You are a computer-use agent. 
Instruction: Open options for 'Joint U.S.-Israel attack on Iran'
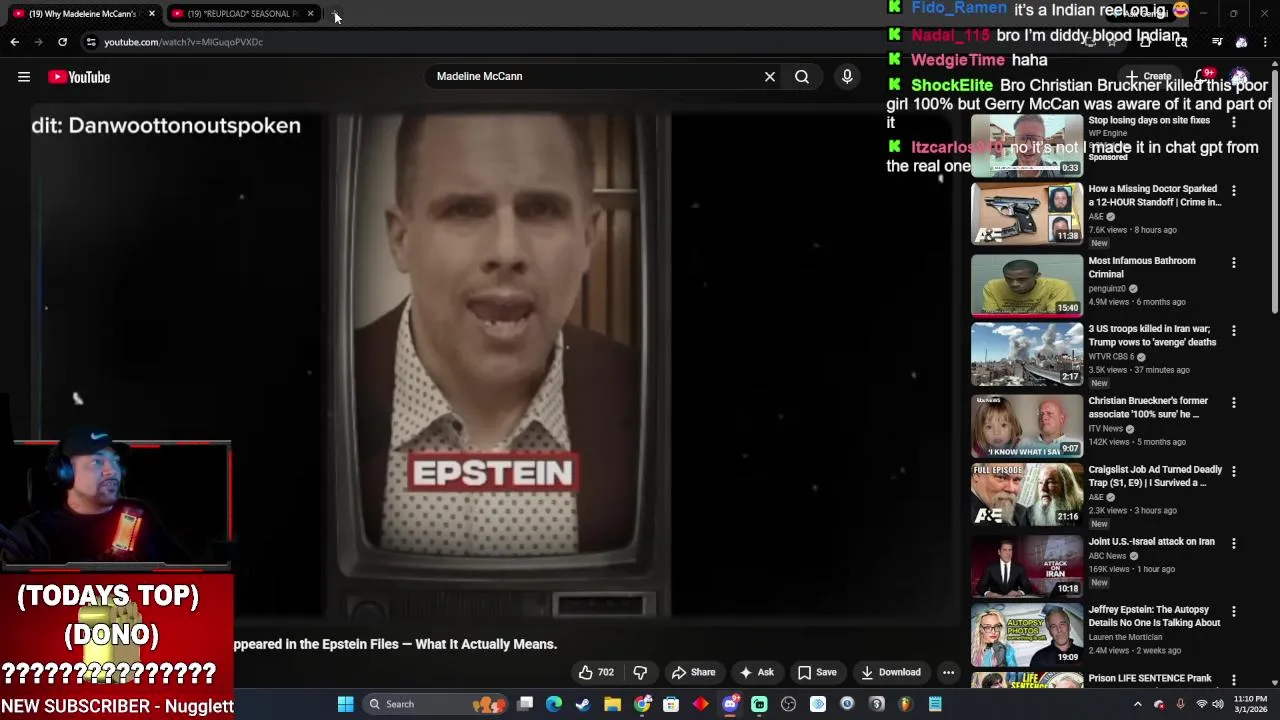point(1234,543)
